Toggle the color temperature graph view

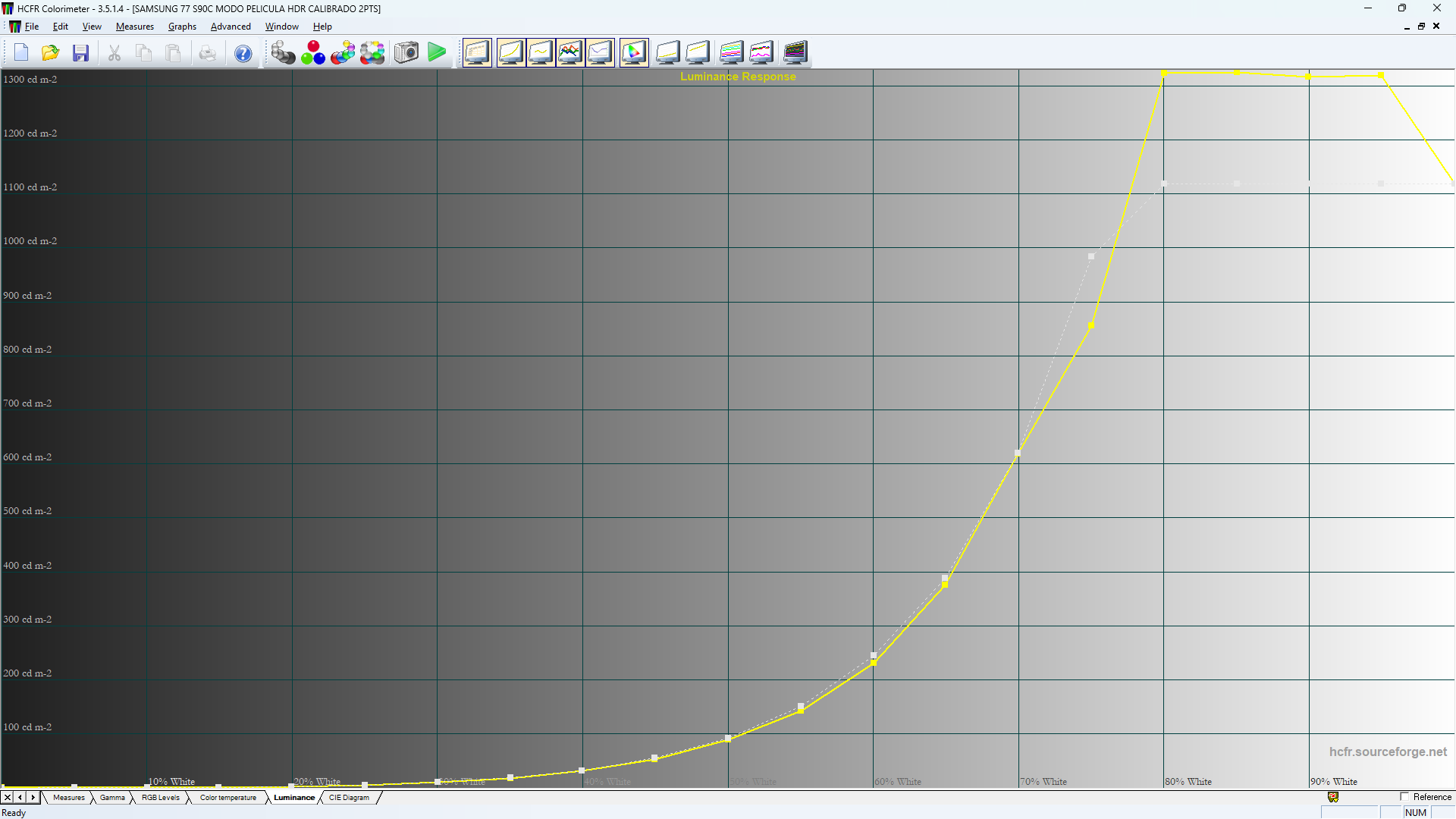(x=600, y=52)
